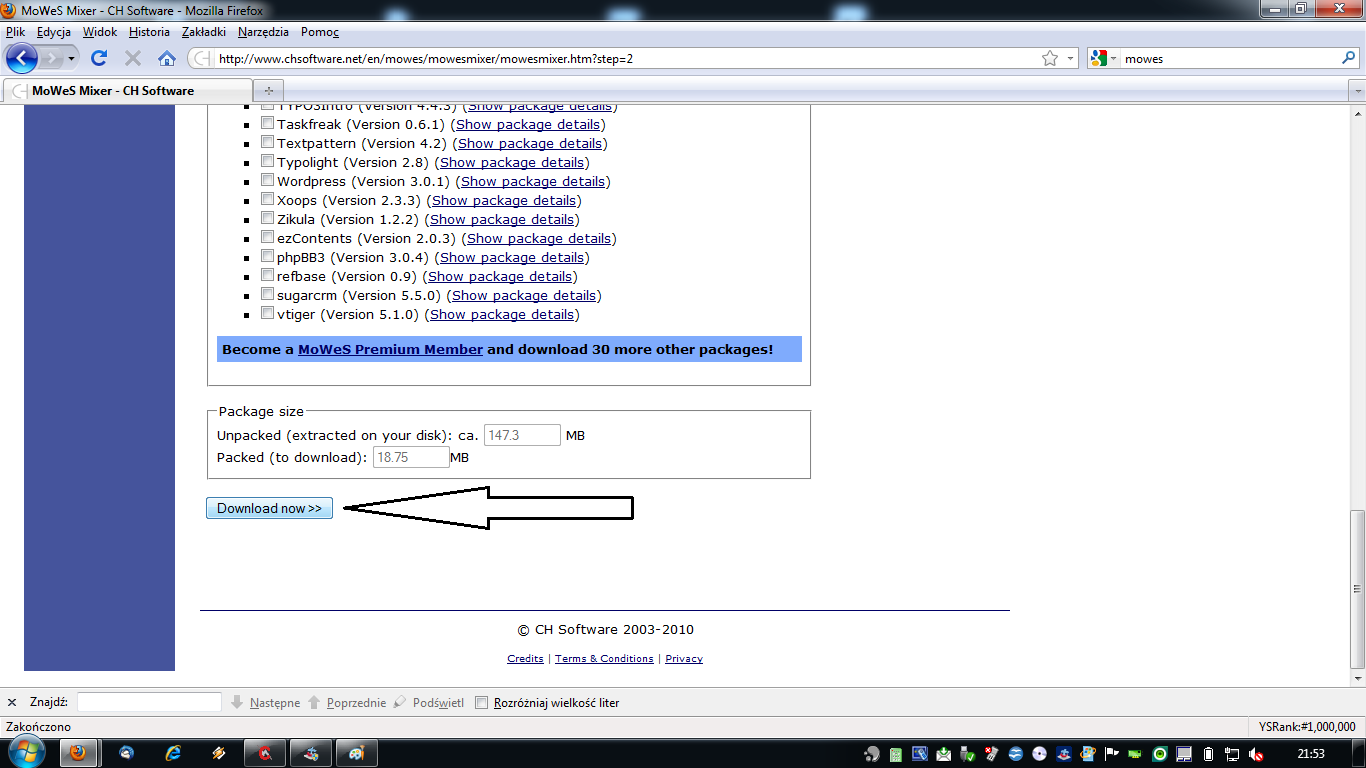Open the Paint taskbar button

click(355, 753)
